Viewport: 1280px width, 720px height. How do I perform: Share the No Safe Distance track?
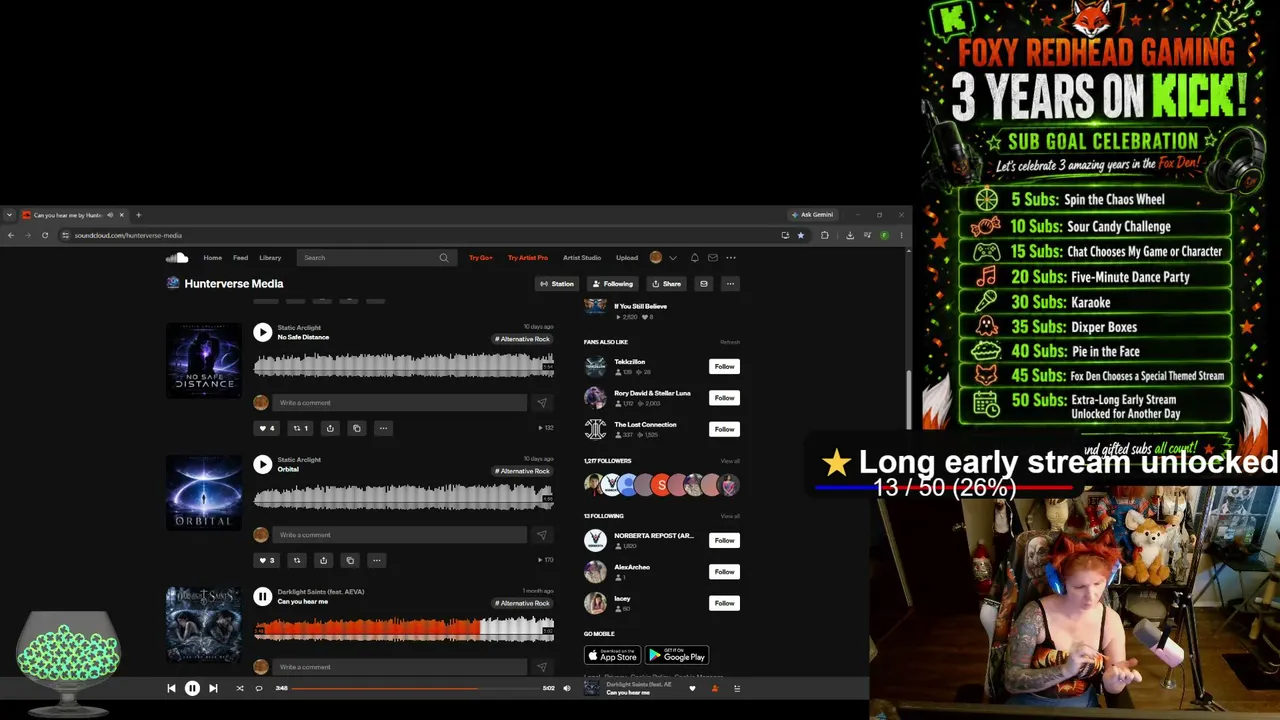click(330, 428)
